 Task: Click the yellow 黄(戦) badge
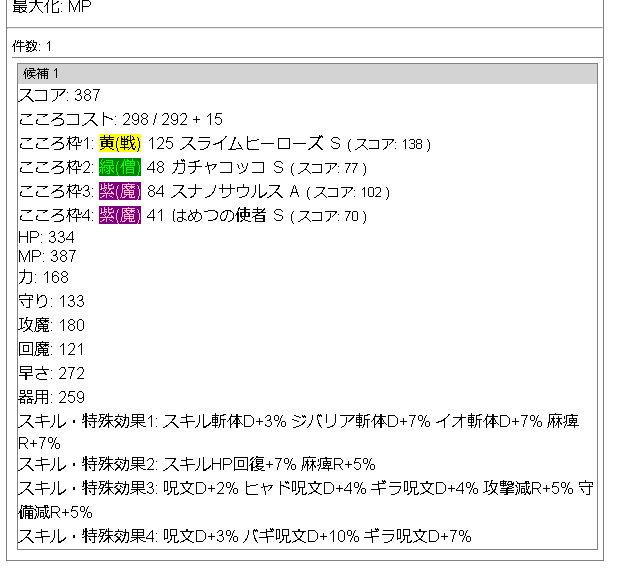(x=120, y=143)
